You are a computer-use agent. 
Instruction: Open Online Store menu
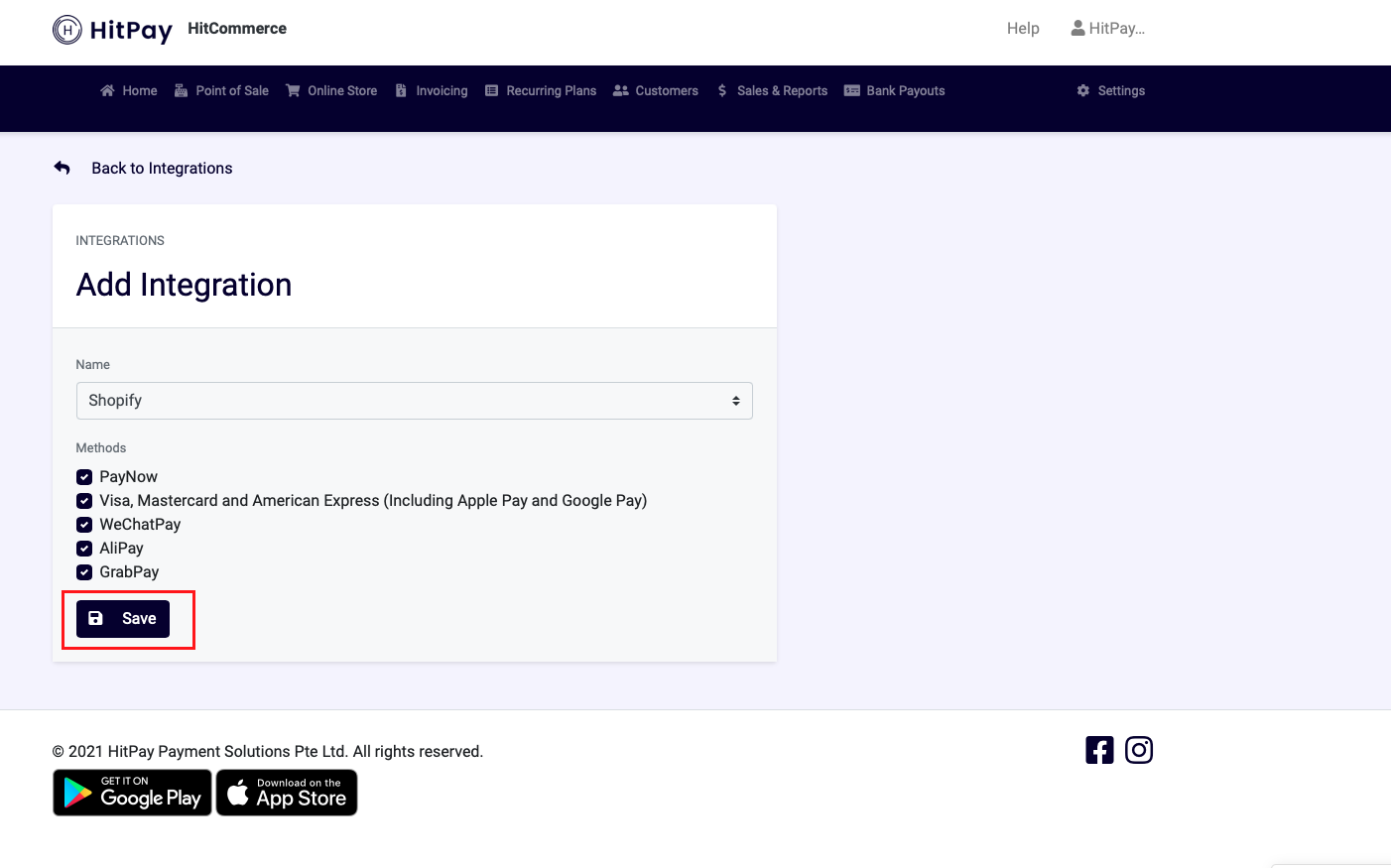coord(331,90)
